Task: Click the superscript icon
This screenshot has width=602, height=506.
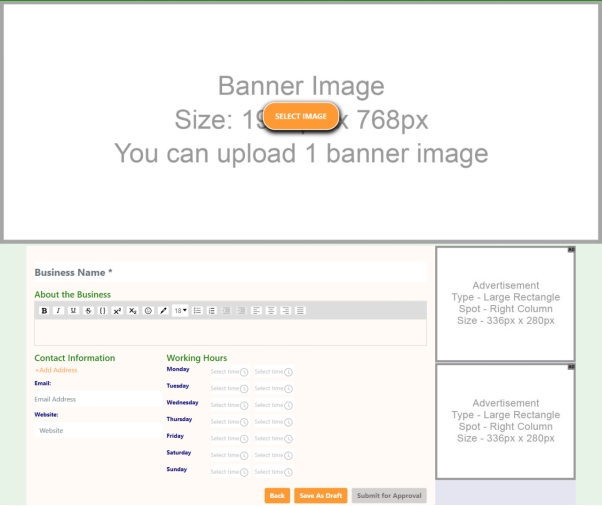Action: (x=117, y=311)
